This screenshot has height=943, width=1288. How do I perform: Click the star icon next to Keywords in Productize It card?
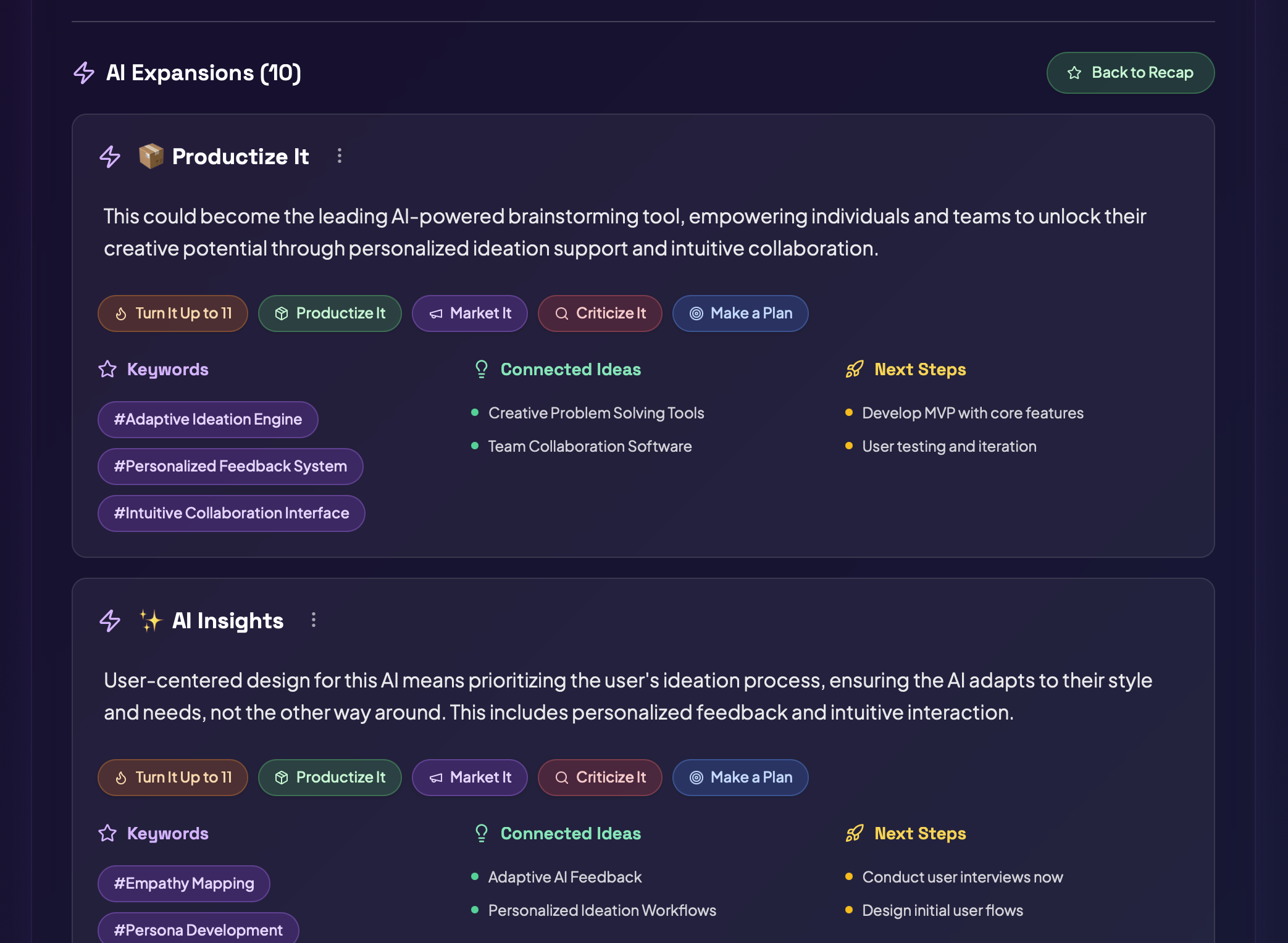pyautogui.click(x=107, y=369)
